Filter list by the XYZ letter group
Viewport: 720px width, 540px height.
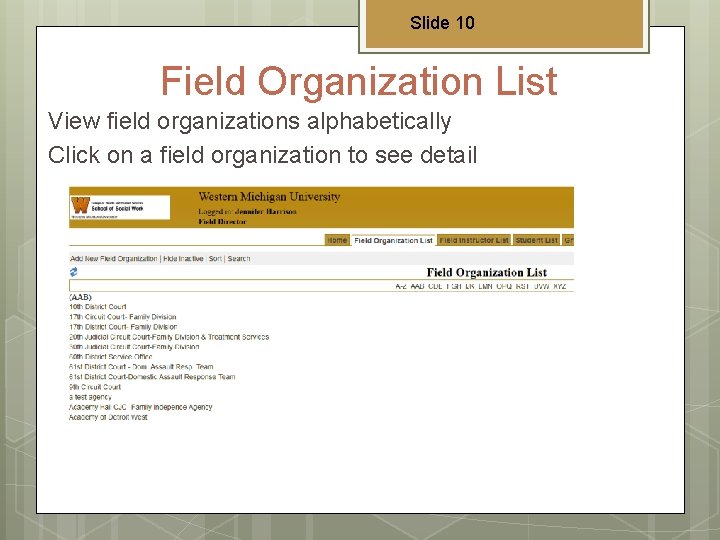coord(560,286)
